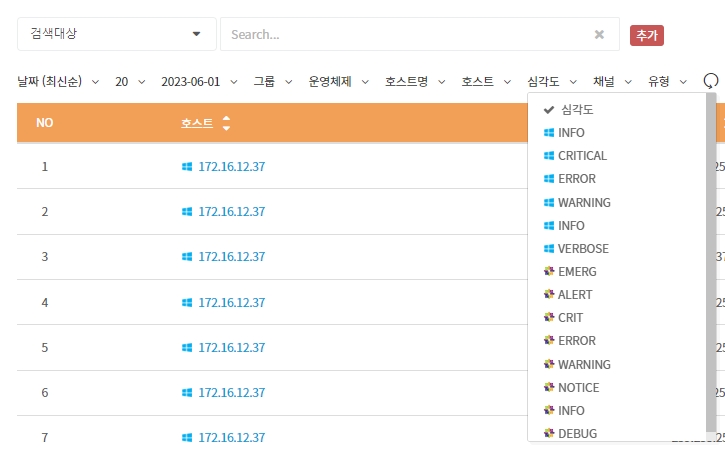Click the icon beside the DEBUG severity option
725x449 pixels.
click(x=549, y=433)
